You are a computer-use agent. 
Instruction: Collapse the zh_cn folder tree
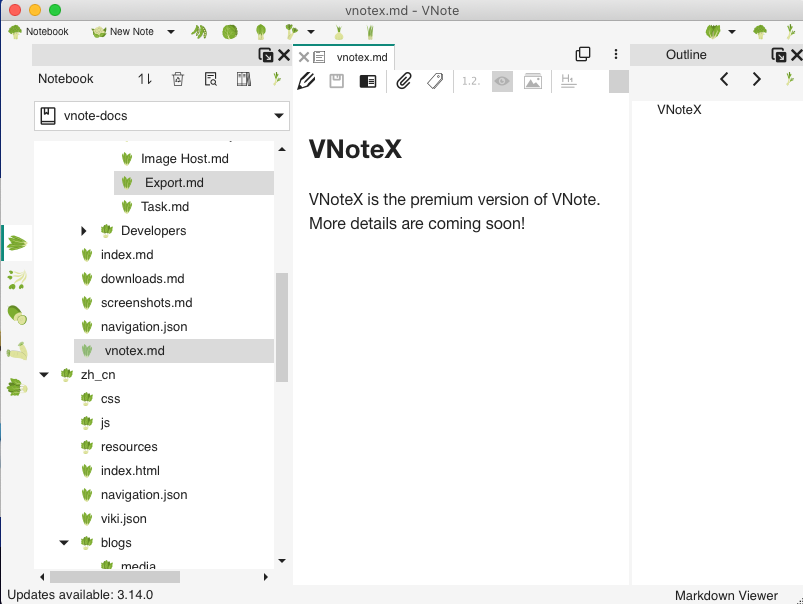(43, 374)
